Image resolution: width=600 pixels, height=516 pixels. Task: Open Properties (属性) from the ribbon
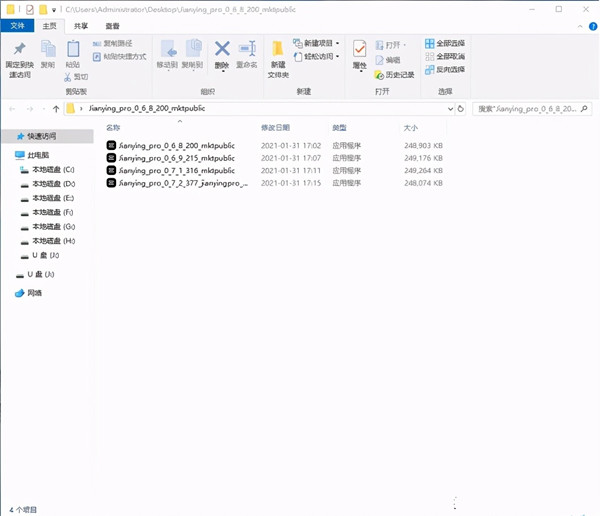tap(359, 50)
